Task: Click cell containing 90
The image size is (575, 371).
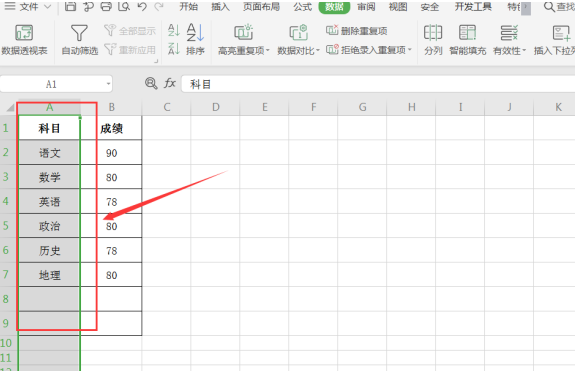Action: 111,153
